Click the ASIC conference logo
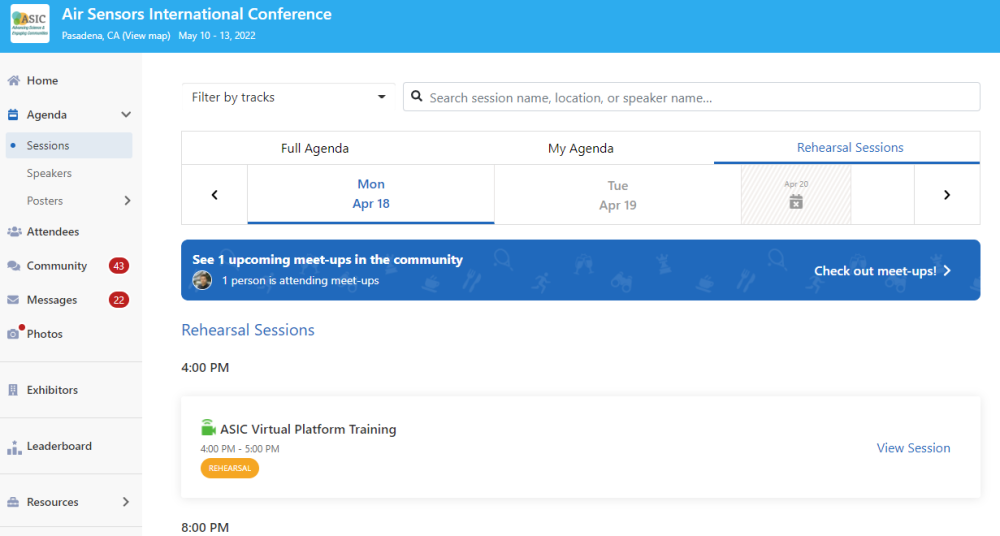Viewport: 1000px width, 536px height. (30, 24)
